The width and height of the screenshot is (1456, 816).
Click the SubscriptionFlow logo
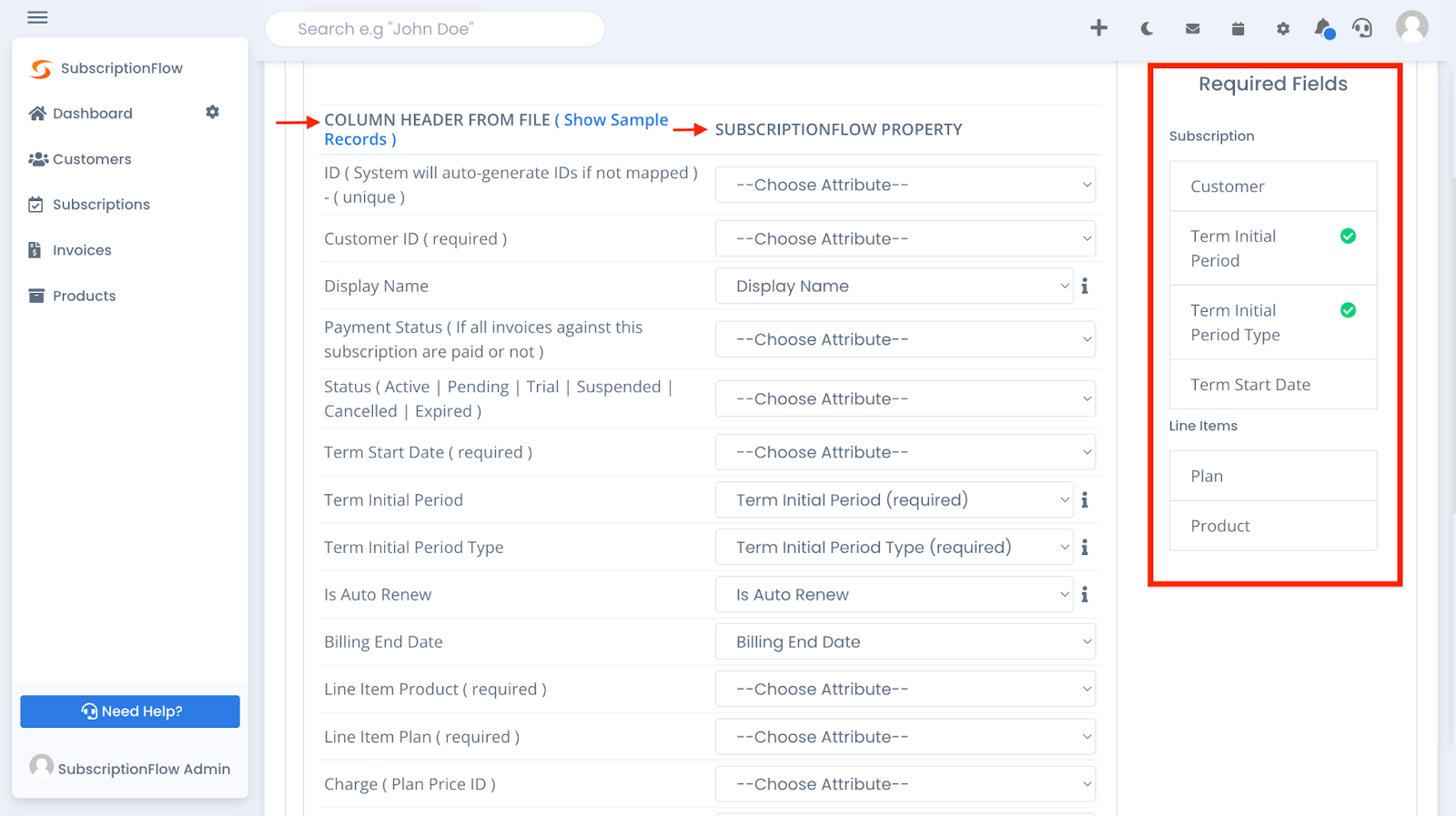pos(106,68)
